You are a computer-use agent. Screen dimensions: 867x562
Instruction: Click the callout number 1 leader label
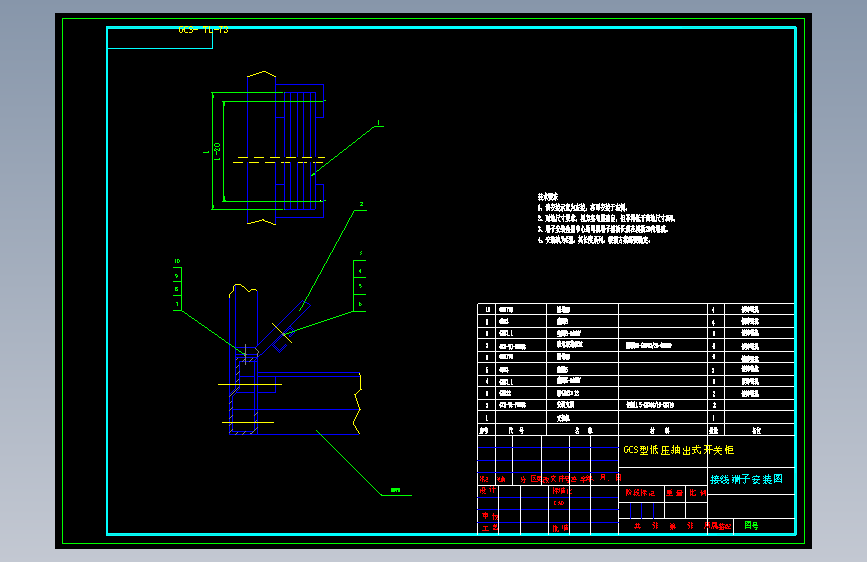(x=379, y=123)
